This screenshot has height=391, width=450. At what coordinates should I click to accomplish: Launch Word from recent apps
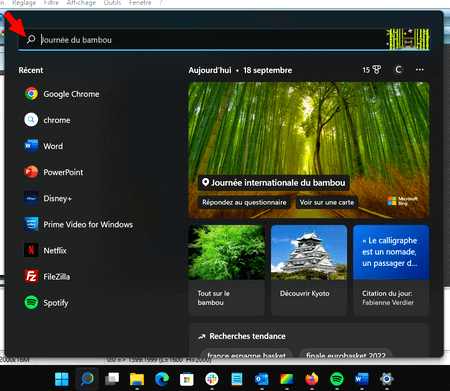[x=44, y=146]
